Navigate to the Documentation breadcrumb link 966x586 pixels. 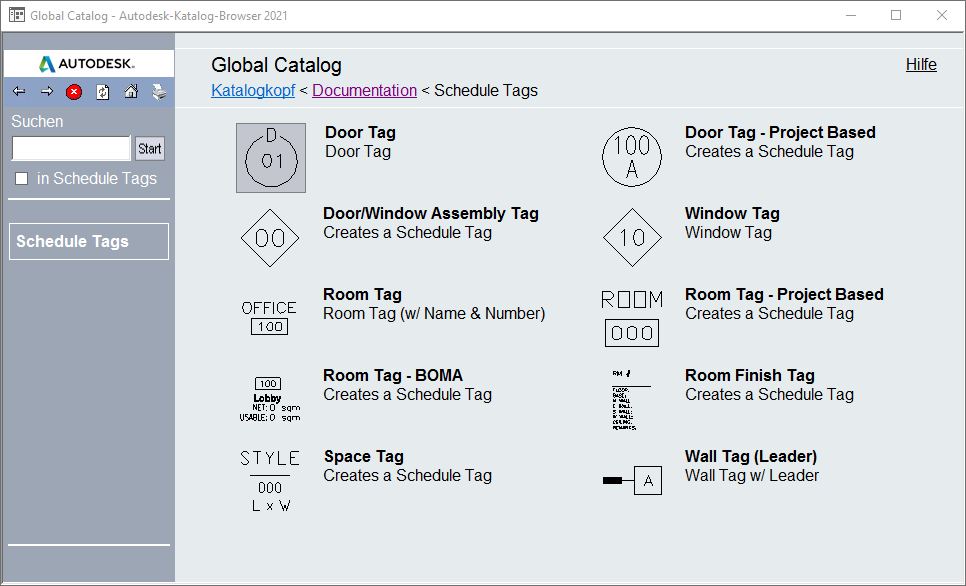(364, 91)
